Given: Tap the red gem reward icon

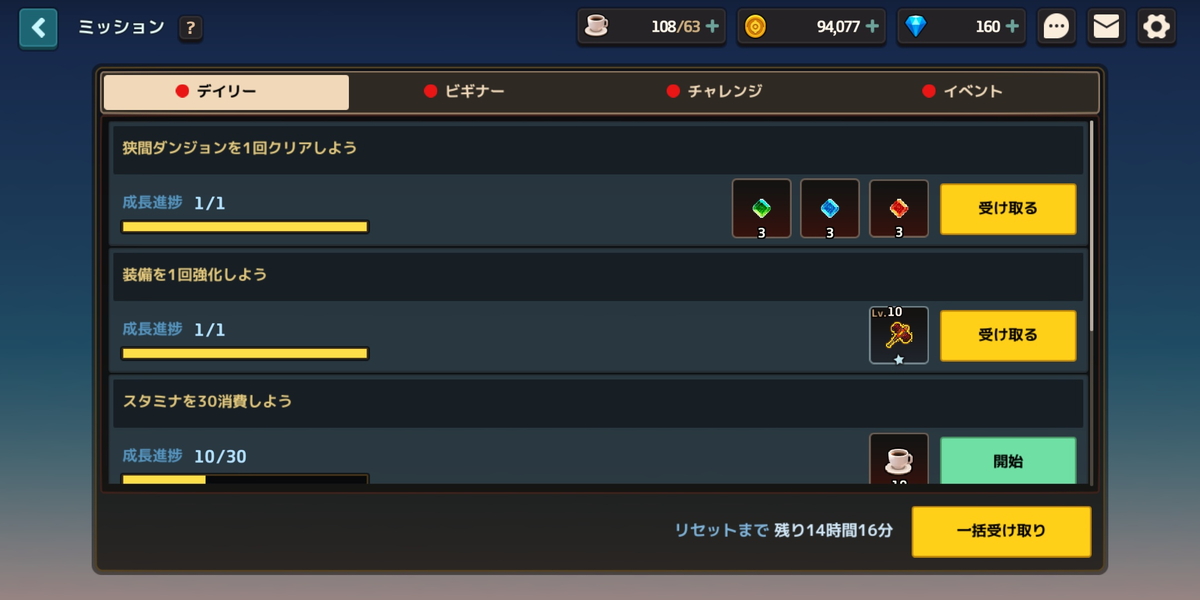Looking at the screenshot, I should pos(899,208).
